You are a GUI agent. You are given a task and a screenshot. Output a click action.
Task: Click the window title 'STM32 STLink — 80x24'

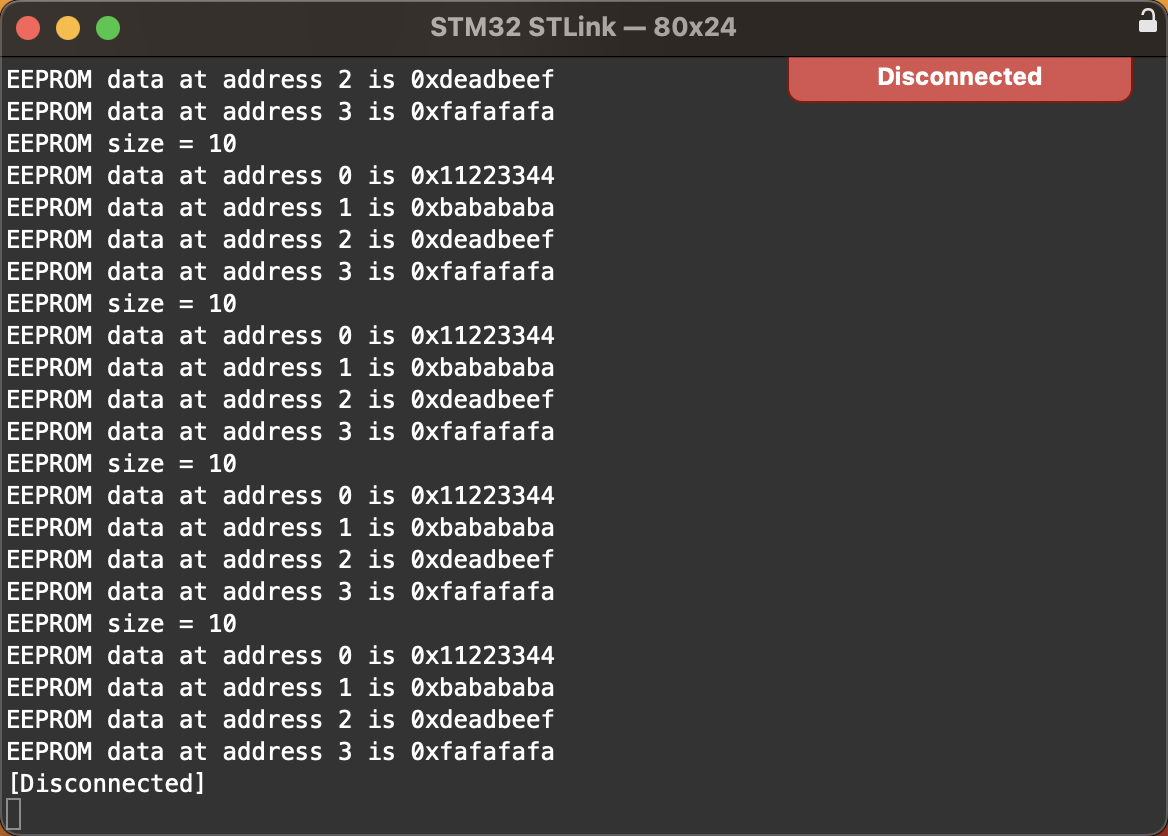point(583,27)
